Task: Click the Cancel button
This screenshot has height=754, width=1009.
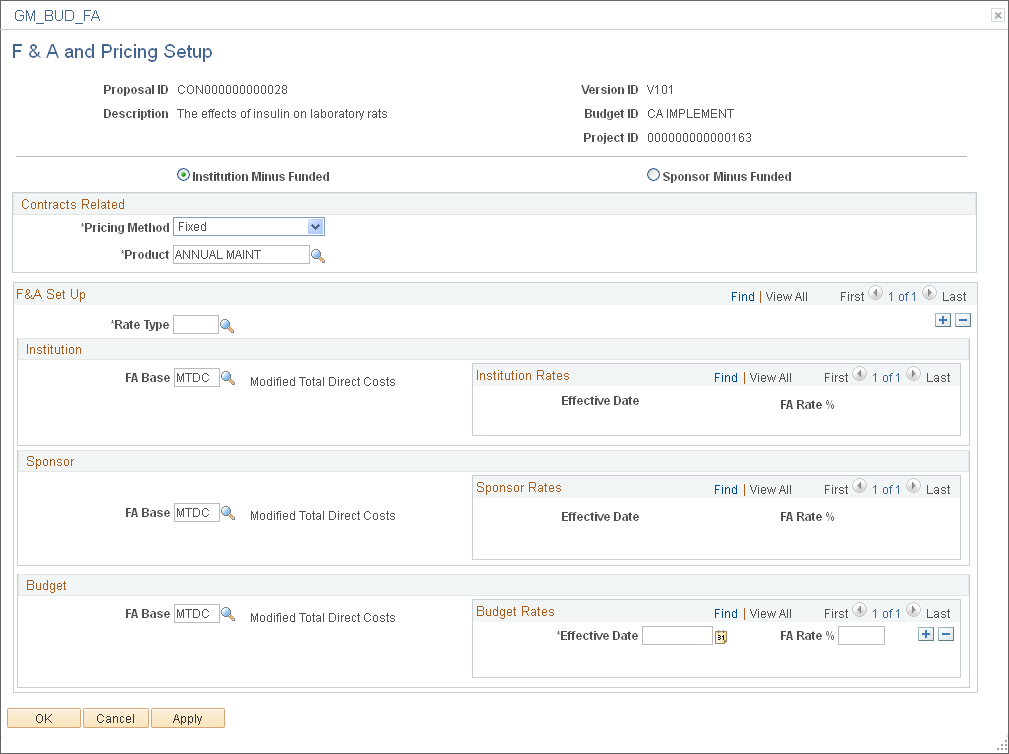Action: (116, 719)
